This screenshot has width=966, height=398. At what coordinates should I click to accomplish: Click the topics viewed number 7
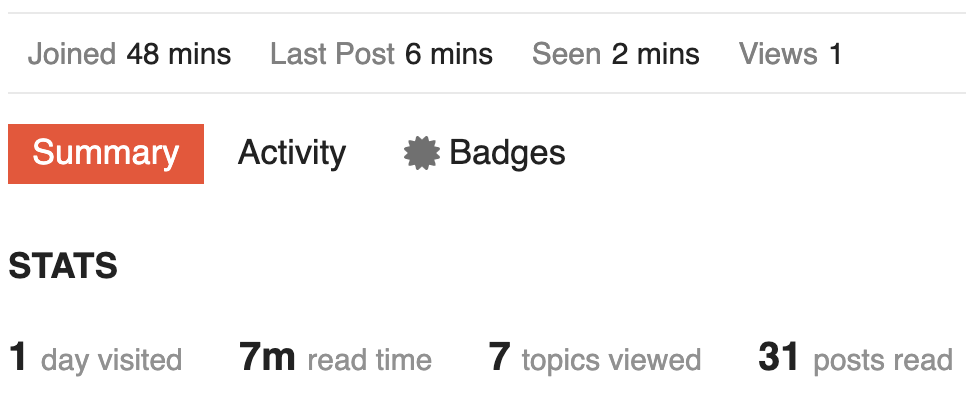pyautogui.click(x=500, y=357)
